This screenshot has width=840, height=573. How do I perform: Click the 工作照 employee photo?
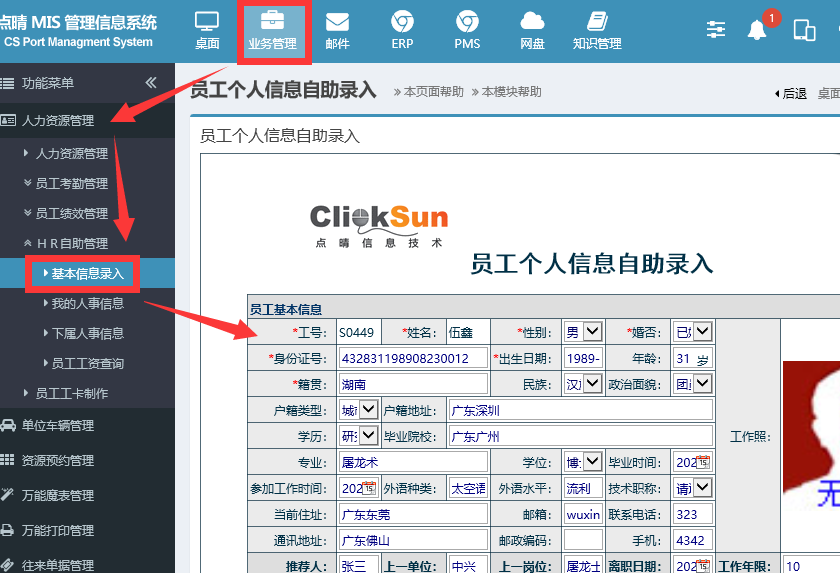[x=810, y=435]
